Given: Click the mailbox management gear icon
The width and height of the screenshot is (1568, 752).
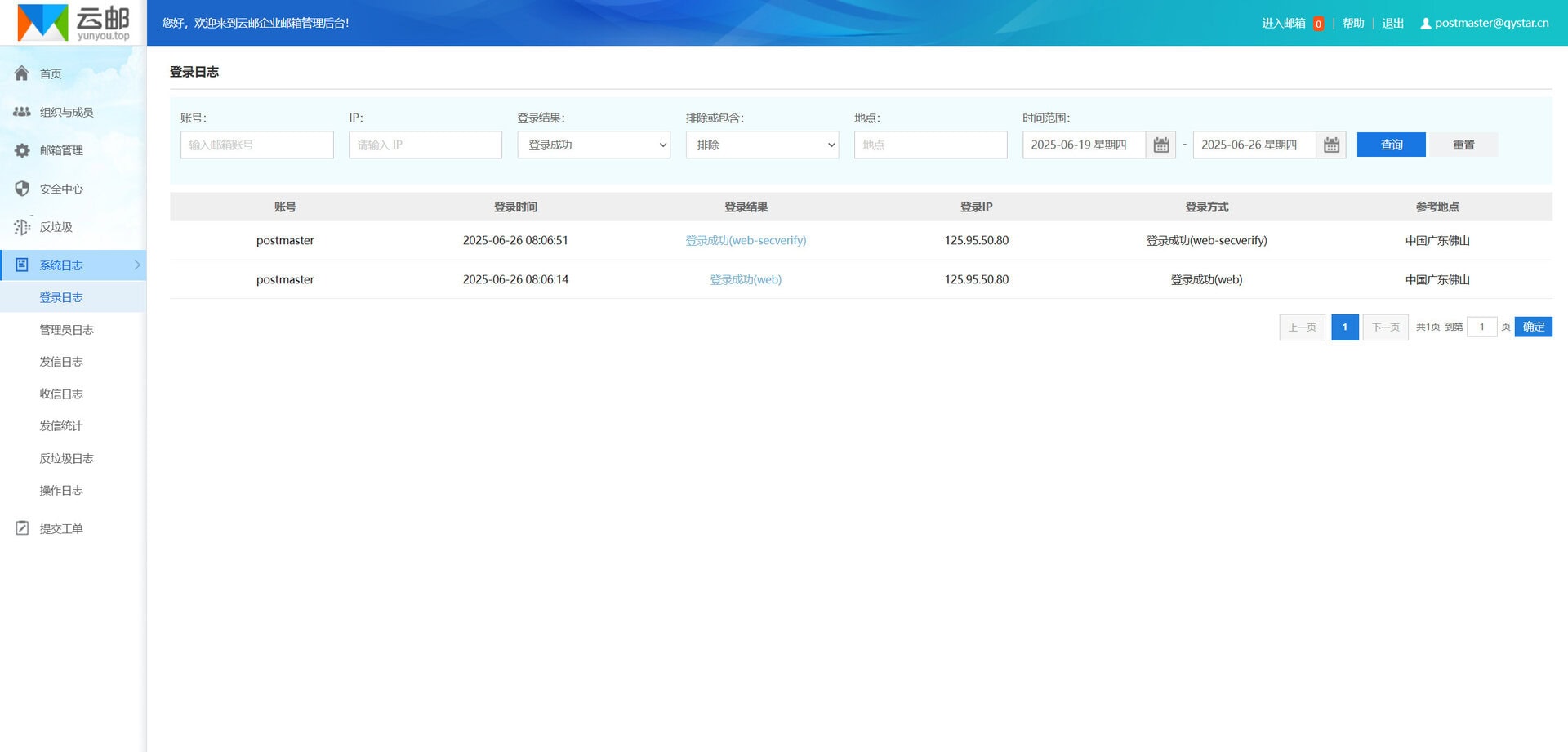Looking at the screenshot, I should coord(22,150).
